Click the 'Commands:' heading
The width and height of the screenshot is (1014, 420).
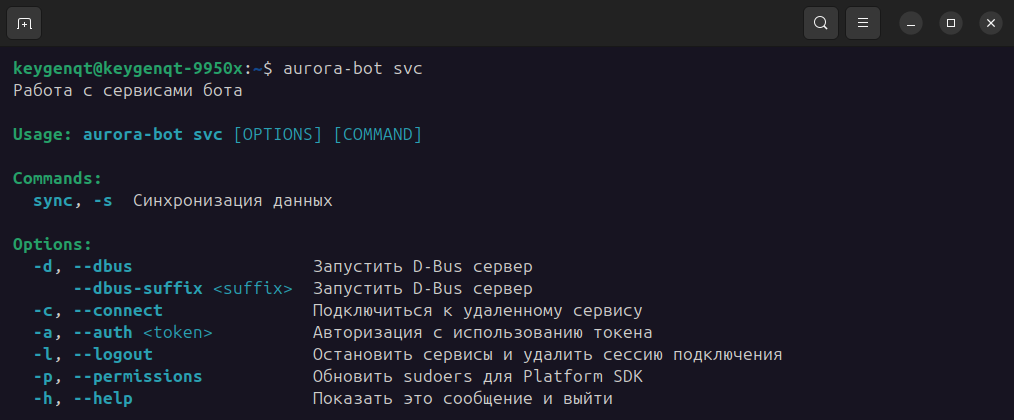(58, 179)
